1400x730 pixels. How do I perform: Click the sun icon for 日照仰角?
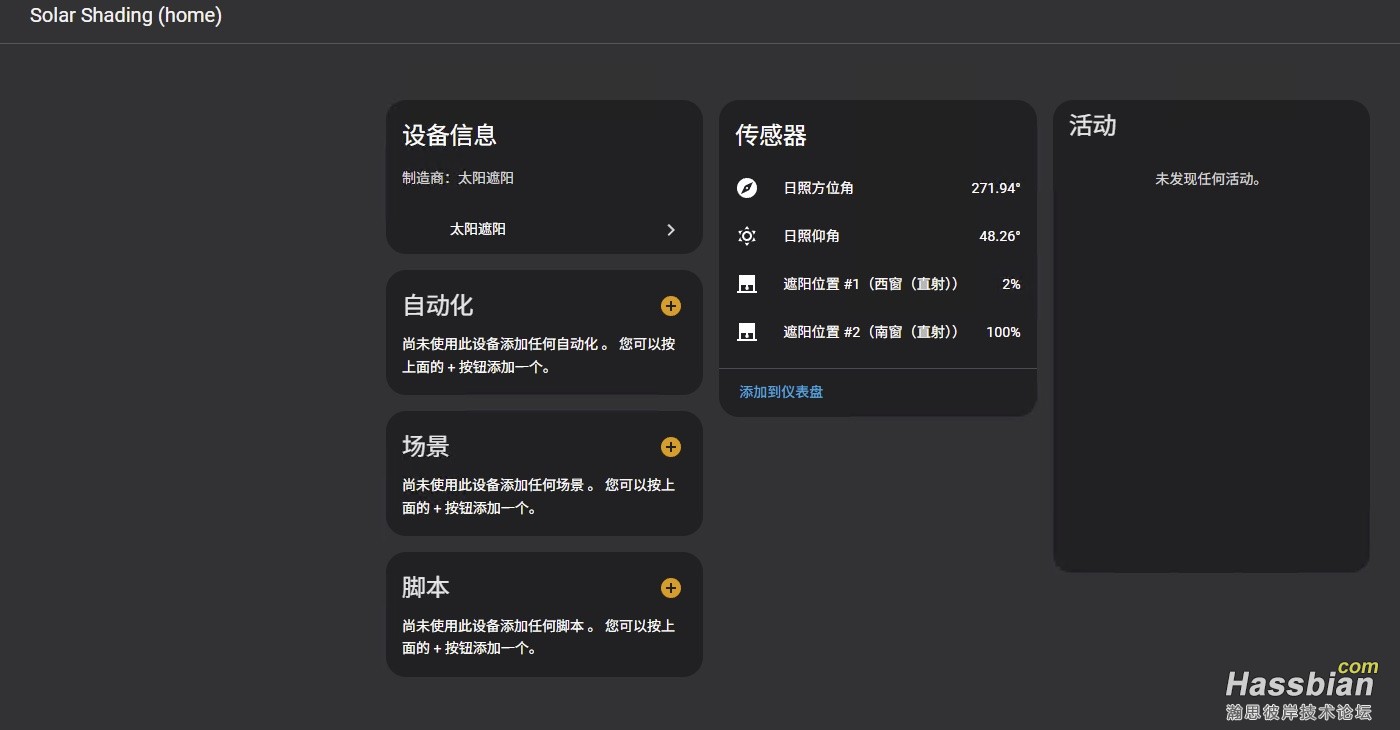(747, 236)
